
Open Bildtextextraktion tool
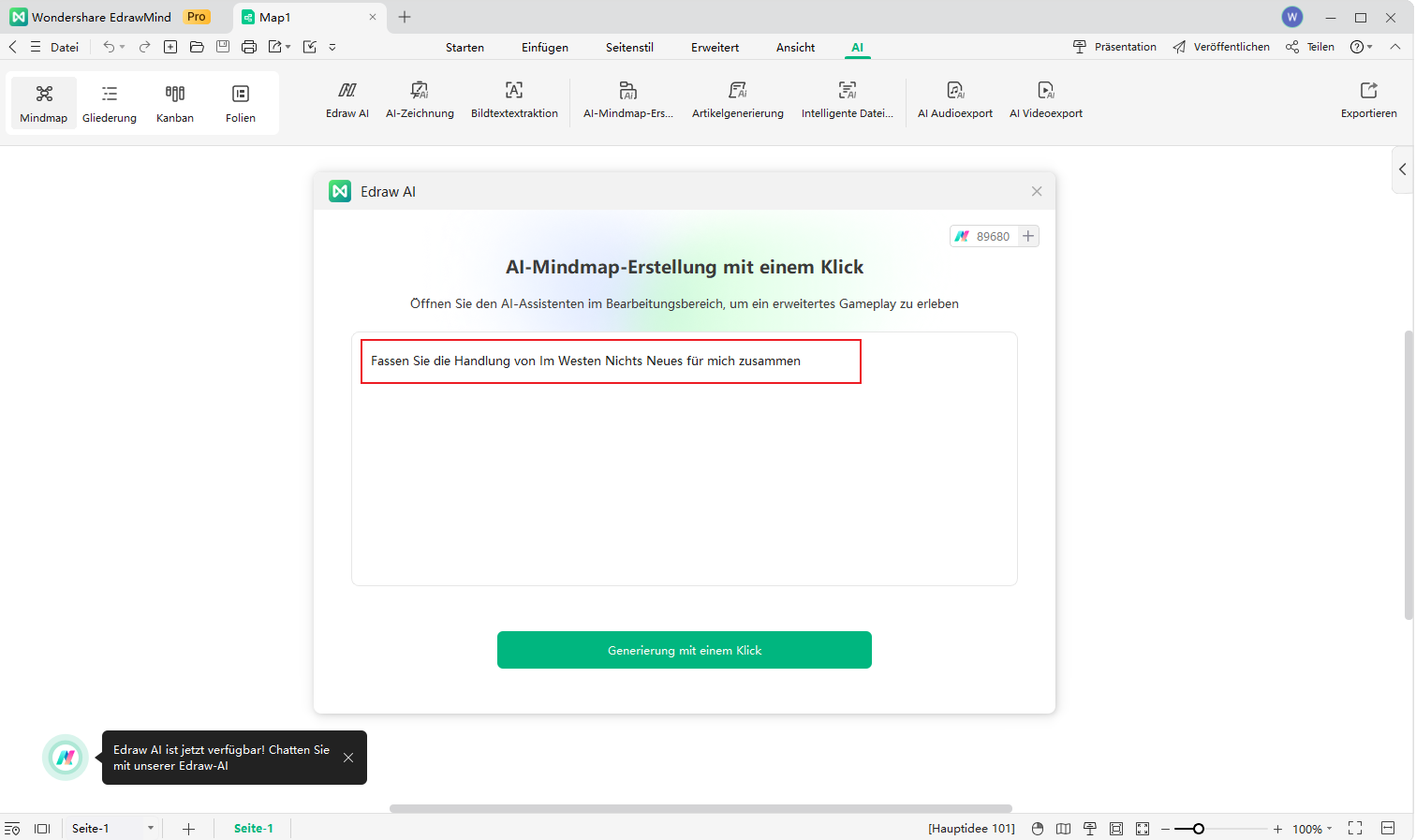point(514,99)
